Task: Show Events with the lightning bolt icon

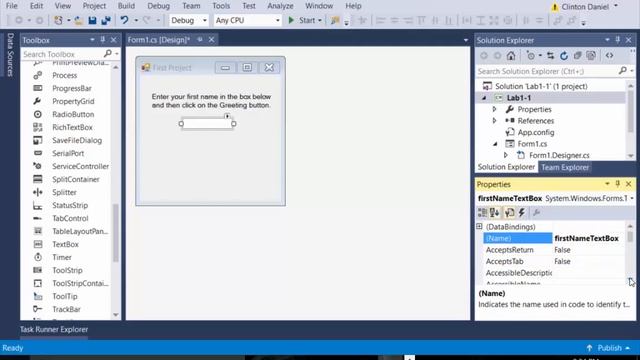Action: point(522,213)
